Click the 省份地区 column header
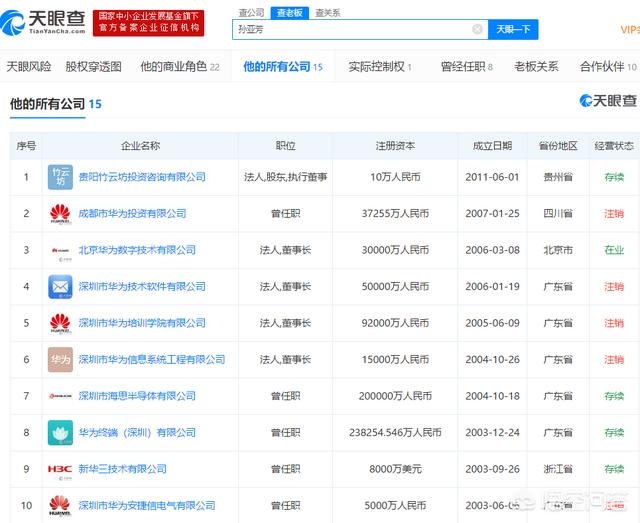Viewport: 640px width, 523px height. pyautogui.click(x=558, y=146)
